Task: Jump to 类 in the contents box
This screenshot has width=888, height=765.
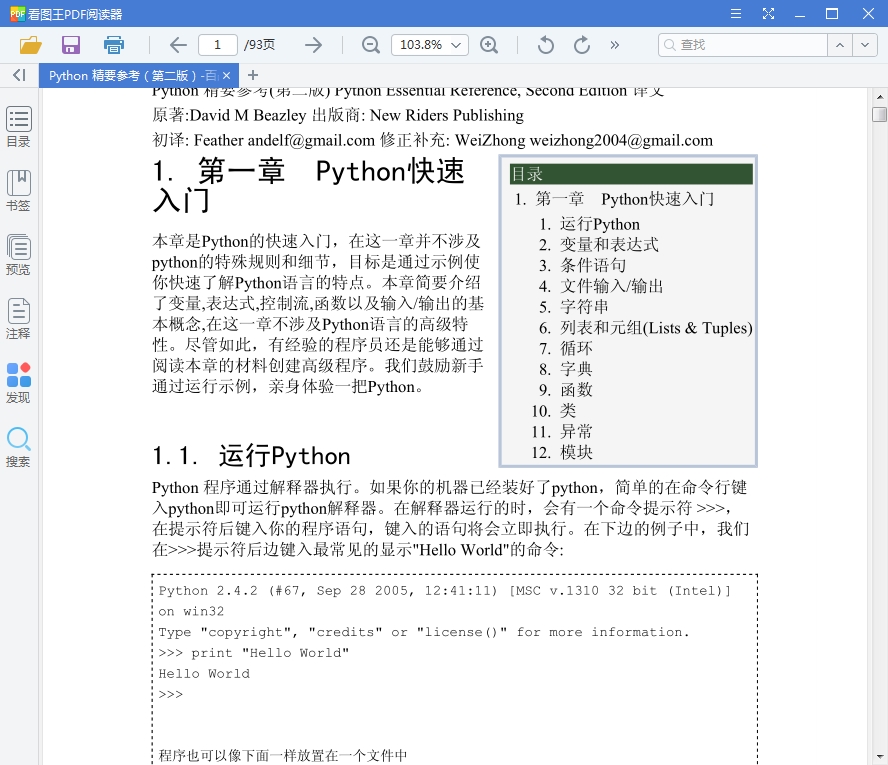Action: click(568, 411)
